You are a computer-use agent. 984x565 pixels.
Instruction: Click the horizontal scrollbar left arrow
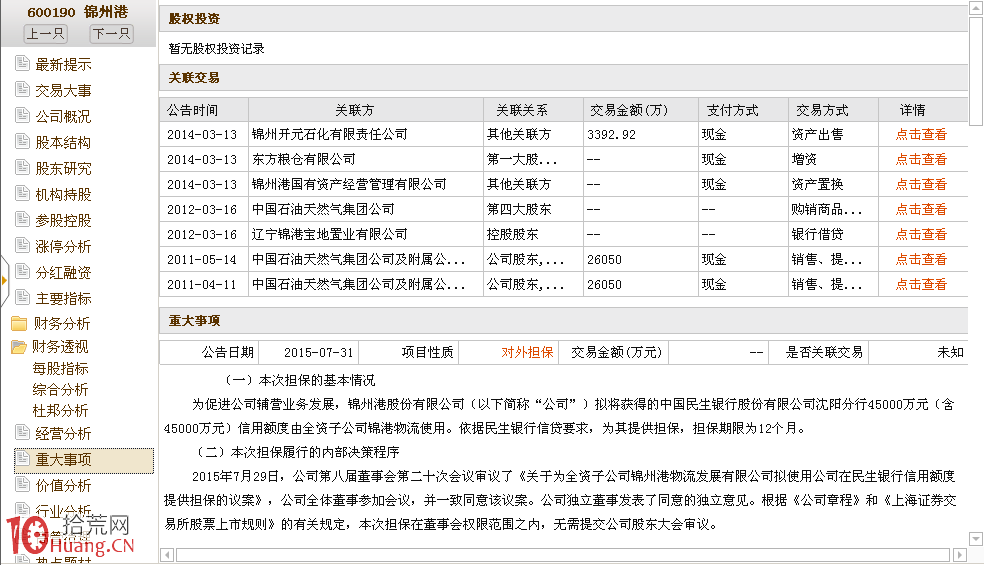[x=167, y=555]
